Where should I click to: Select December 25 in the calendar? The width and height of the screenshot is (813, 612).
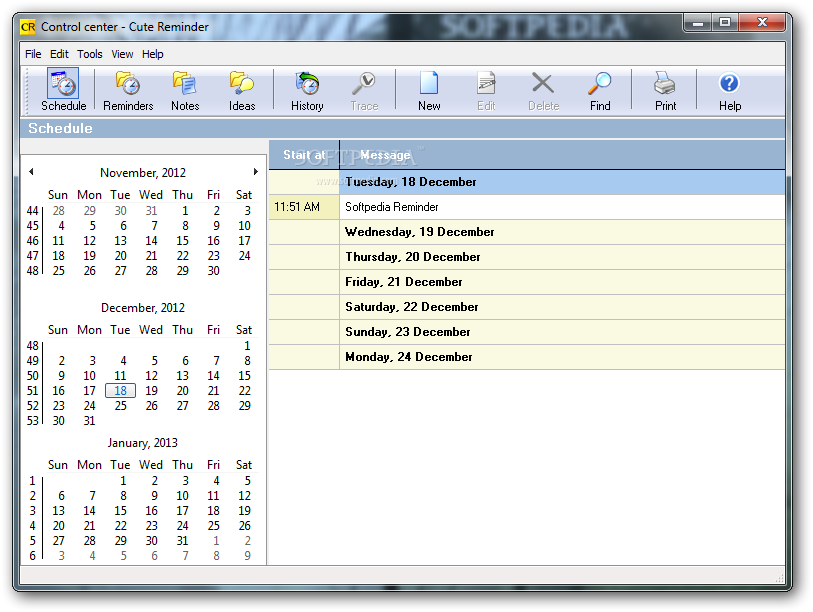pyautogui.click(x=120, y=406)
